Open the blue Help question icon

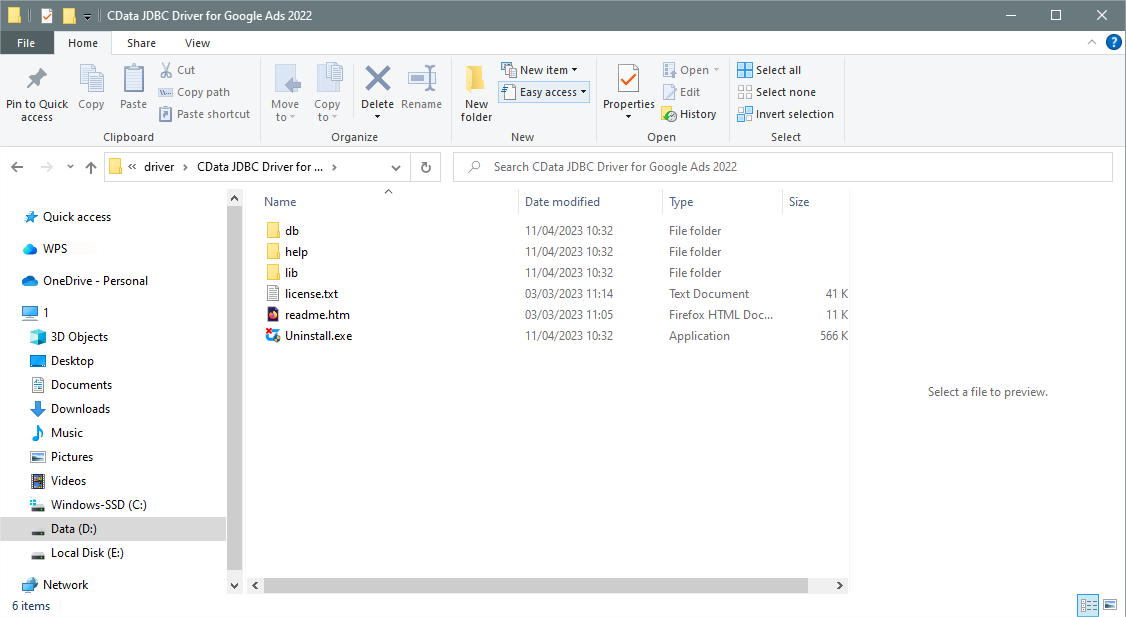click(x=1114, y=42)
